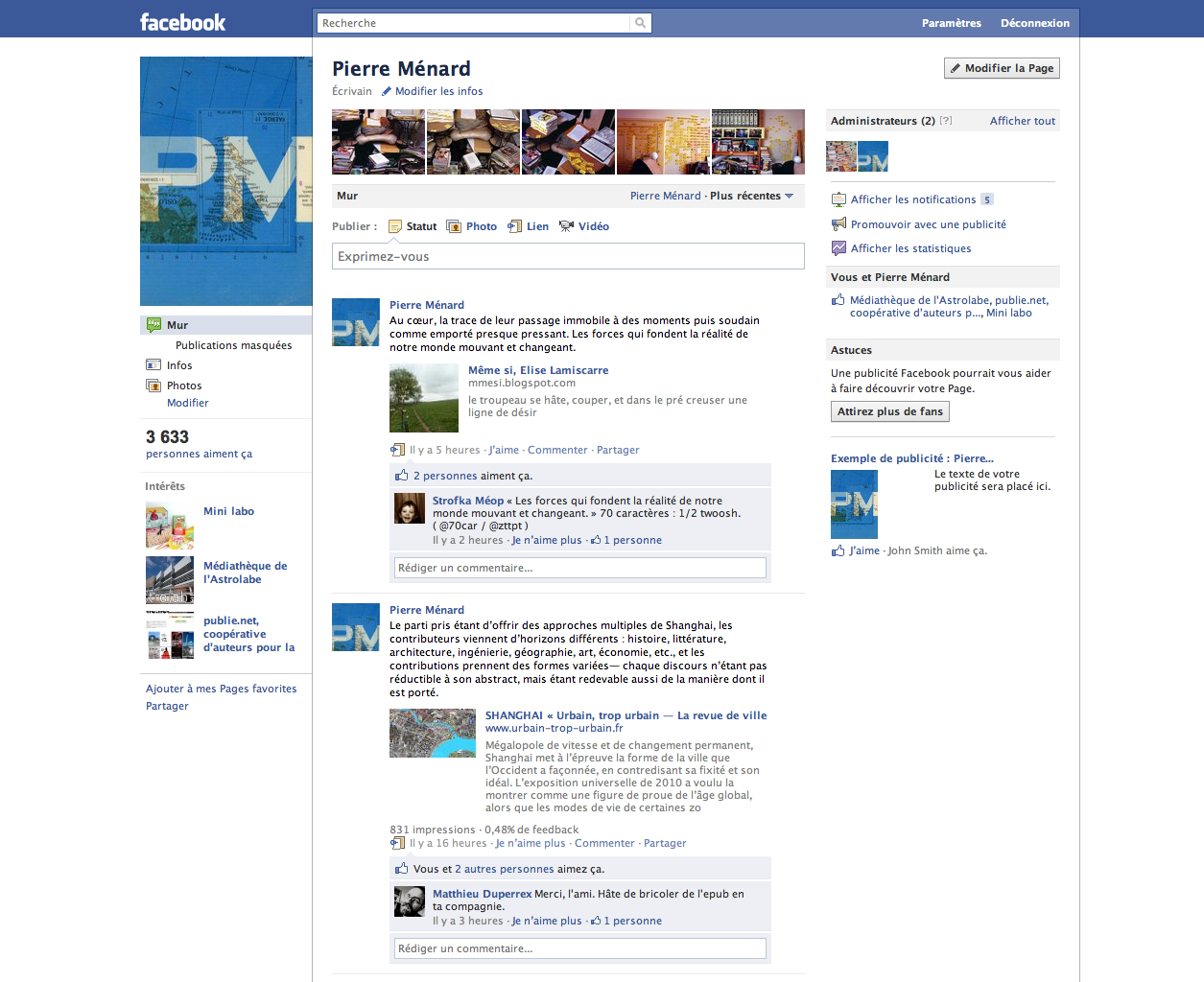The width and height of the screenshot is (1204, 982).
Task: Click the Exprimez-vous status field
Action: (568, 256)
